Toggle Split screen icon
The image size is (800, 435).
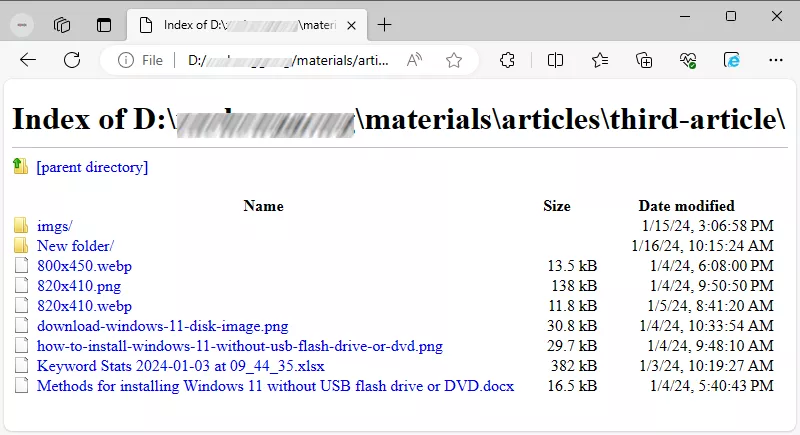pyautogui.click(x=555, y=61)
